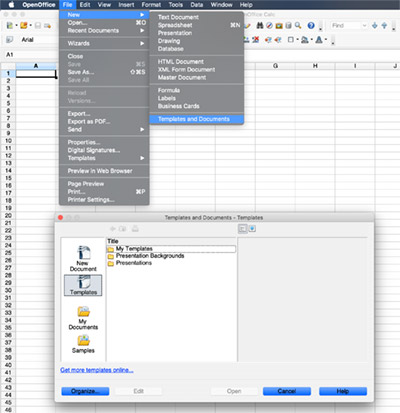This screenshot has height=413, width=400.
Task: Open the File menu
Action: coord(67,5)
